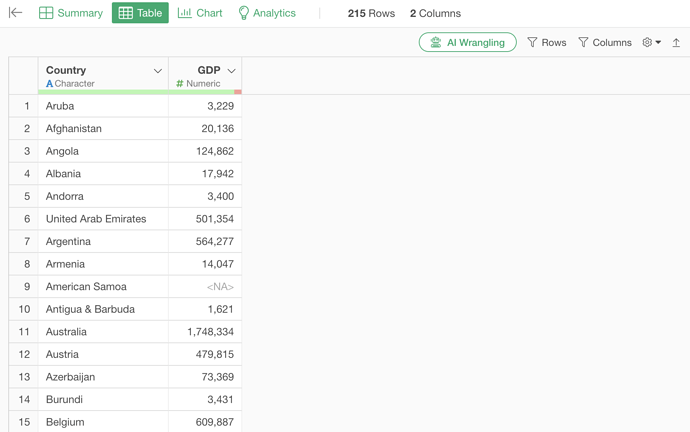Click the collapse sidebar arrow icon
690x432 pixels.
click(x=15, y=13)
